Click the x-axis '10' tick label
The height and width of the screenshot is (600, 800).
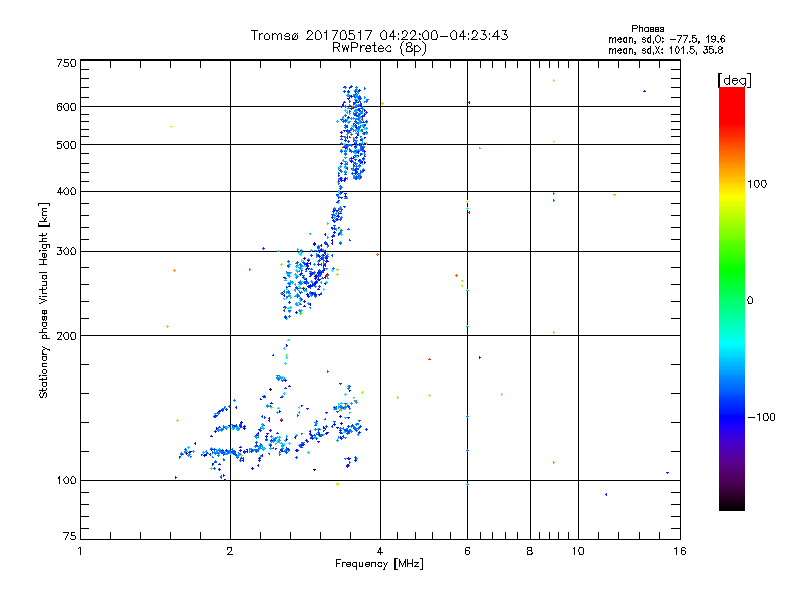pos(578,551)
